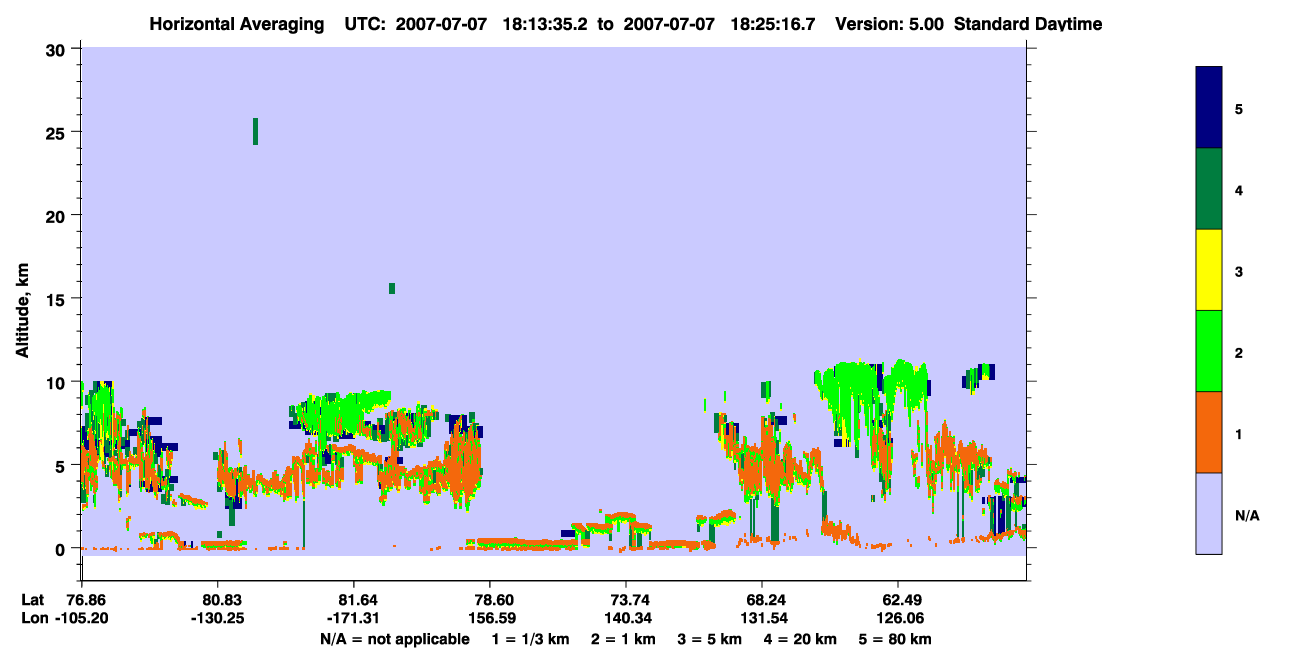Click the isolated green feature near 25 km
1300x667 pixels.
(256, 131)
